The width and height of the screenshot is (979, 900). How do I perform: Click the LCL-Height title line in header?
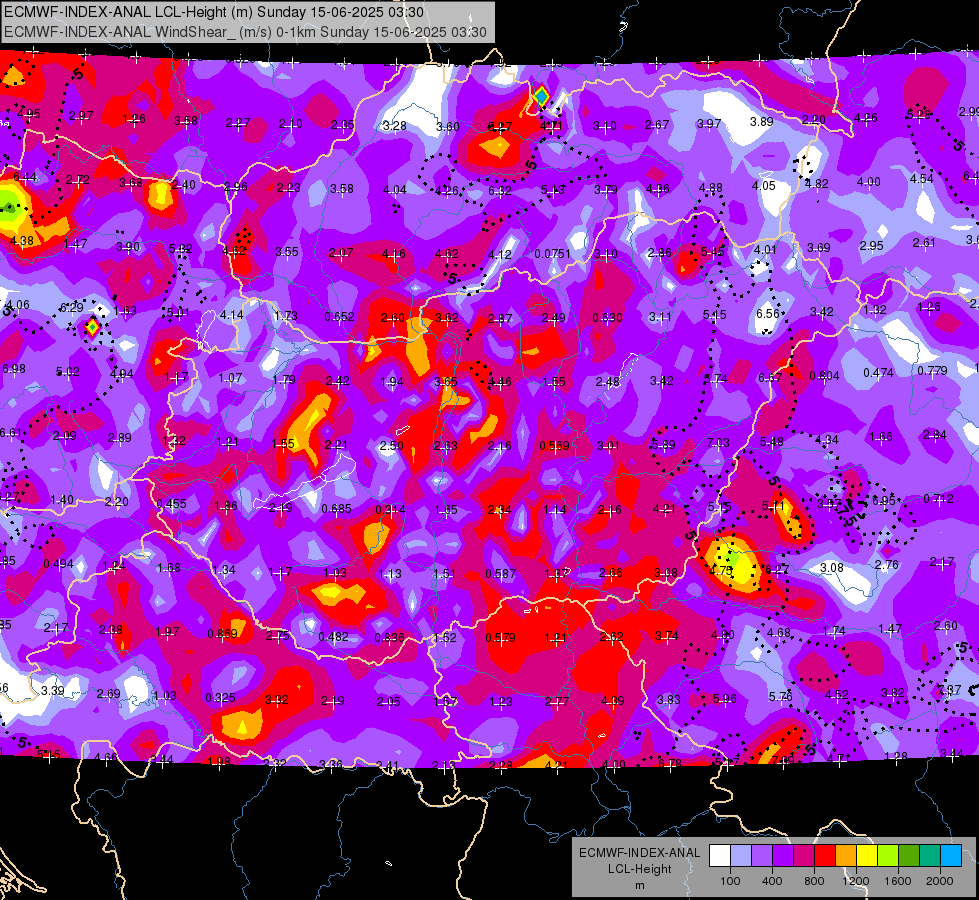(214, 12)
